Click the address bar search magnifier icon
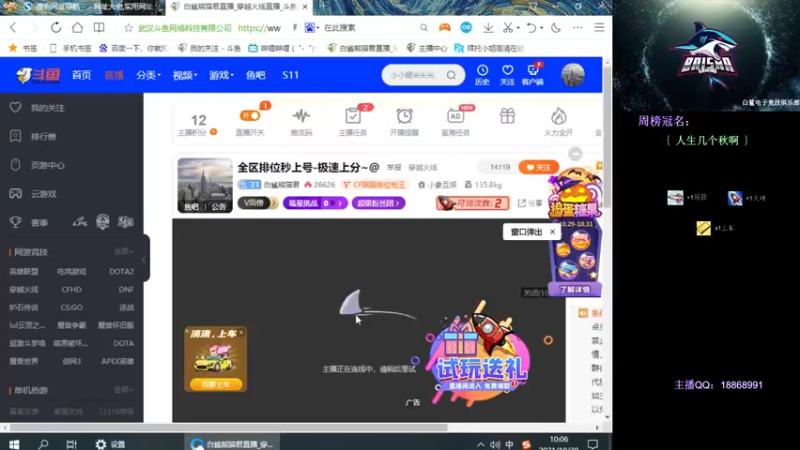800x450 pixels. pyautogui.click(x=423, y=28)
